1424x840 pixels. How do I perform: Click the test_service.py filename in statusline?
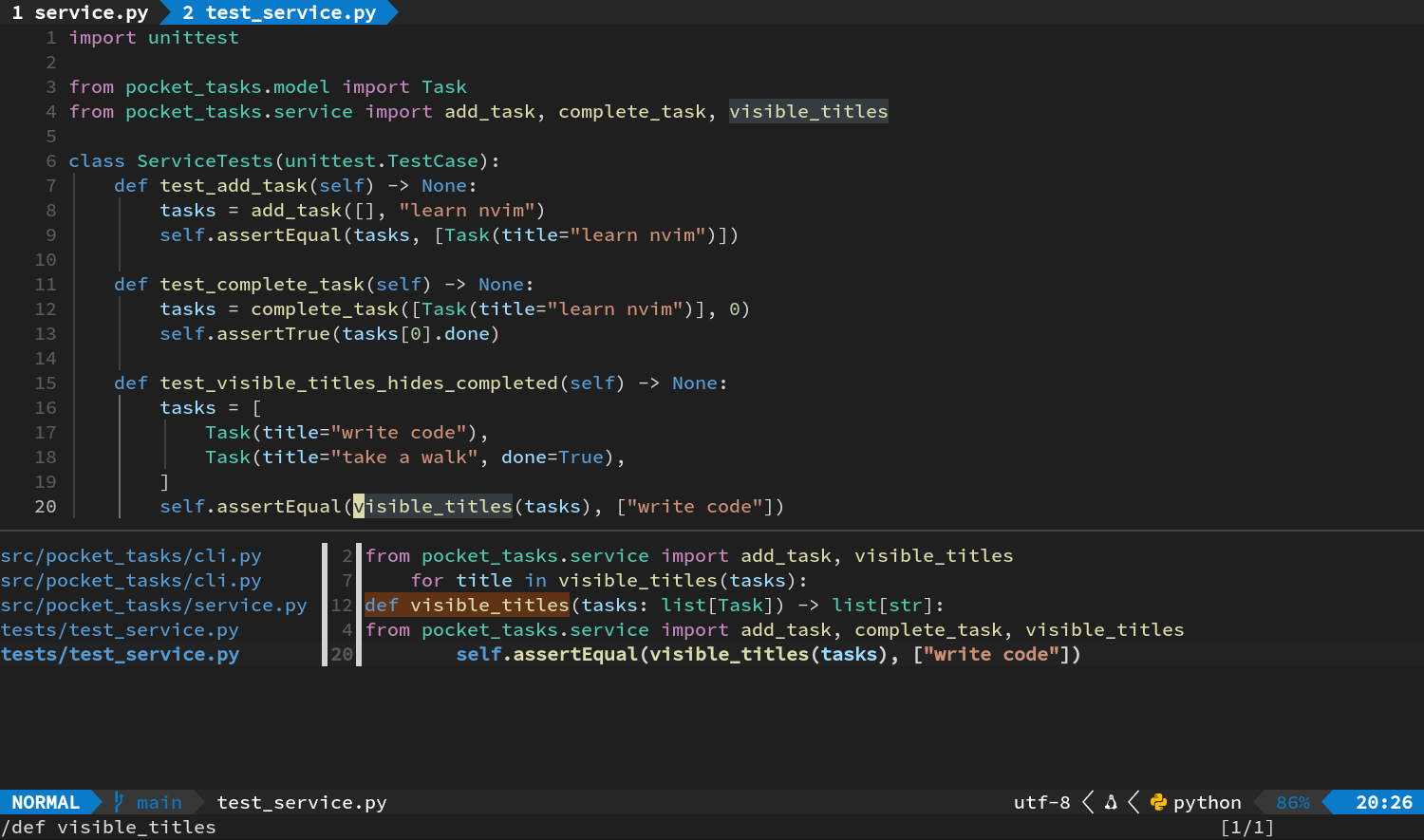click(x=302, y=802)
